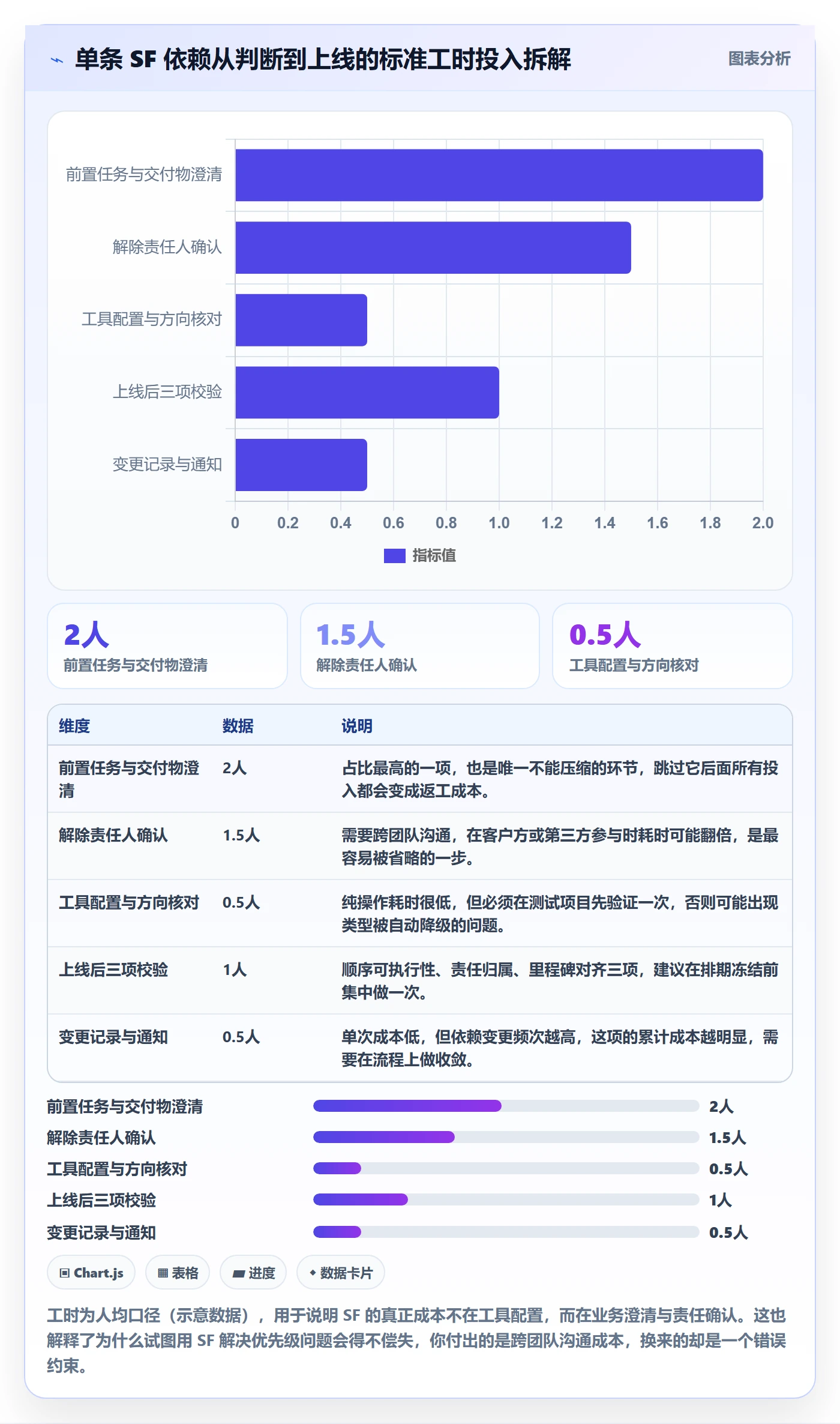The image size is (840, 1424).
Task: Click the 图表分析 label in header
Action: [x=759, y=59]
